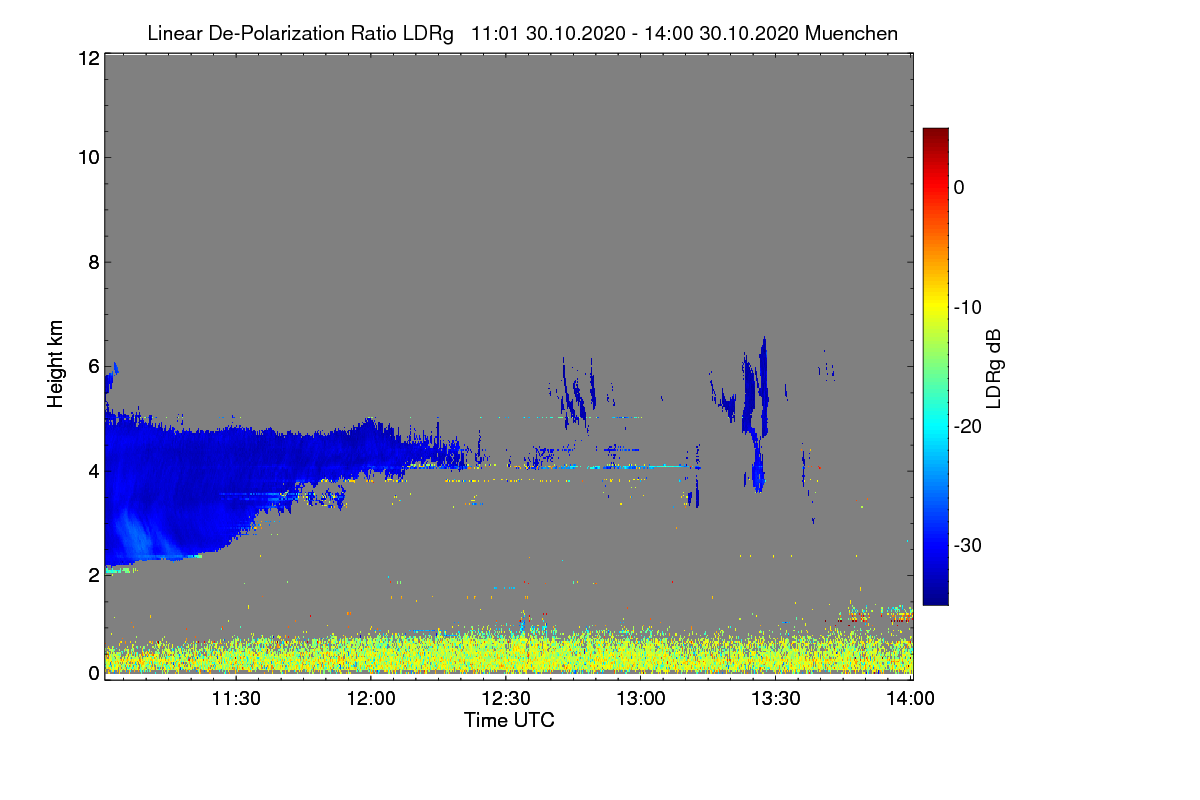Click the height axis tick label '10'
Viewport: 1200px width, 800px height.
point(88,157)
